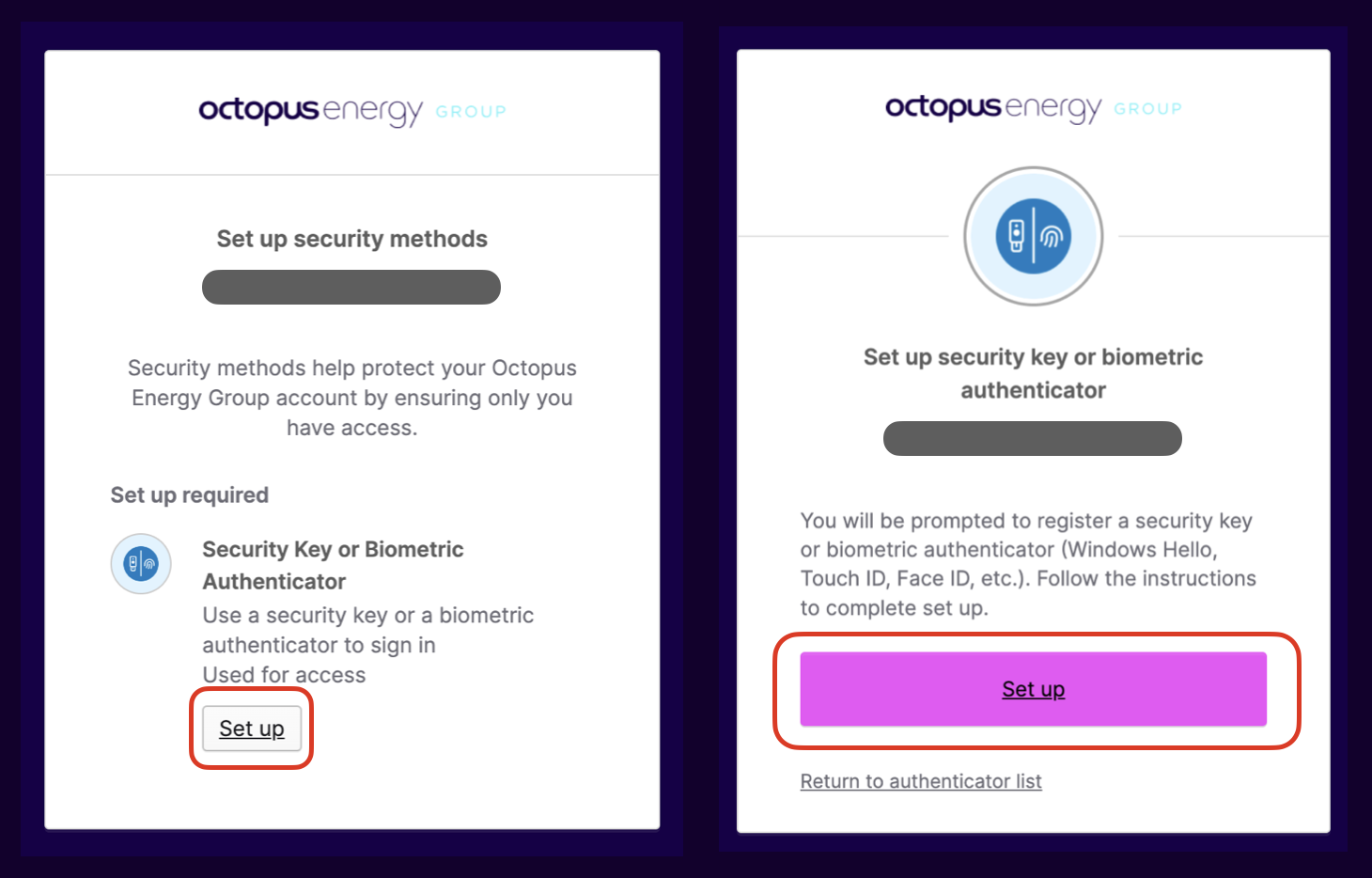This screenshot has width=1372, height=878.
Task: Click the Used for access text
Action: point(284,675)
